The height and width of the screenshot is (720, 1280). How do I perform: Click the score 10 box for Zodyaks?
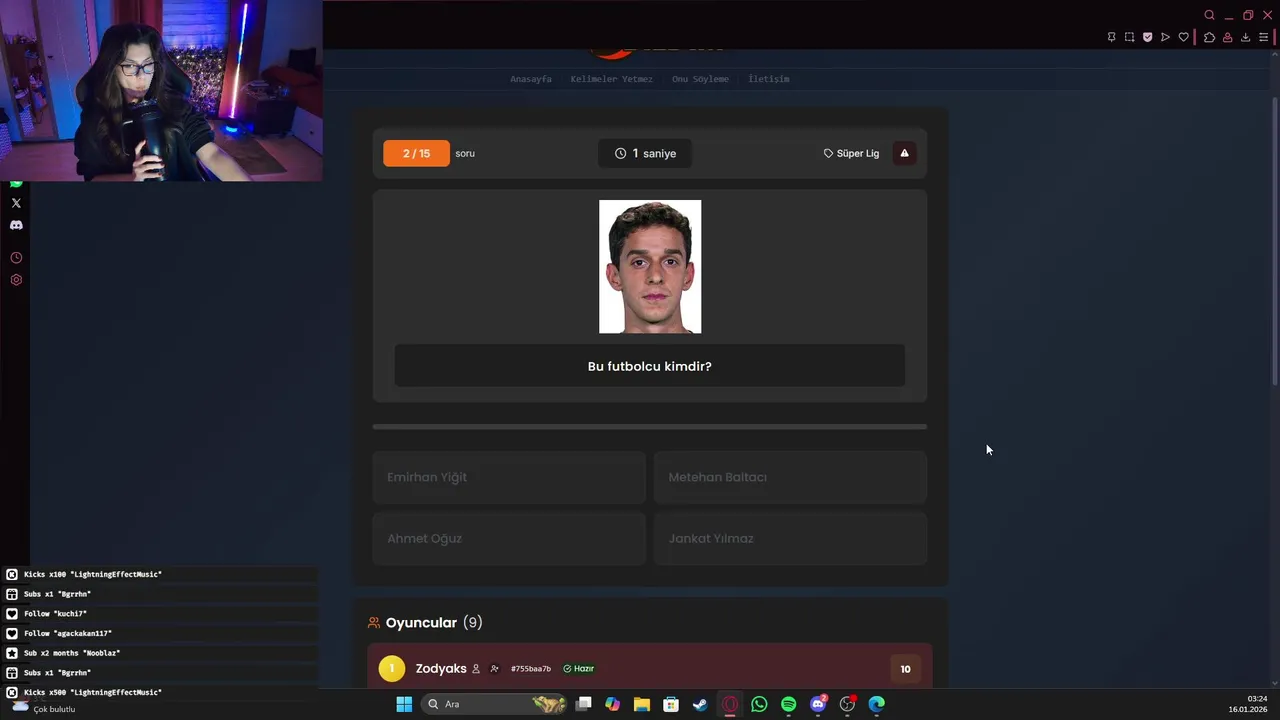coord(905,669)
